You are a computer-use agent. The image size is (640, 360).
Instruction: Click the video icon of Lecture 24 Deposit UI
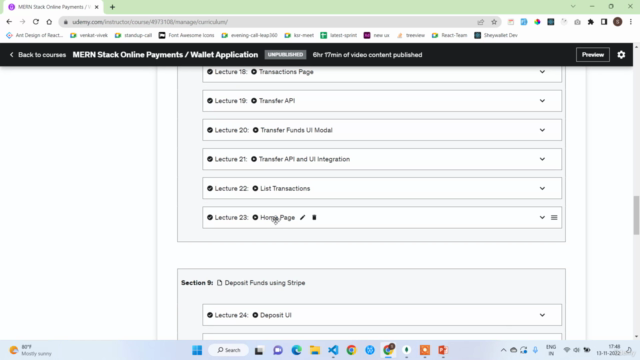(x=255, y=315)
